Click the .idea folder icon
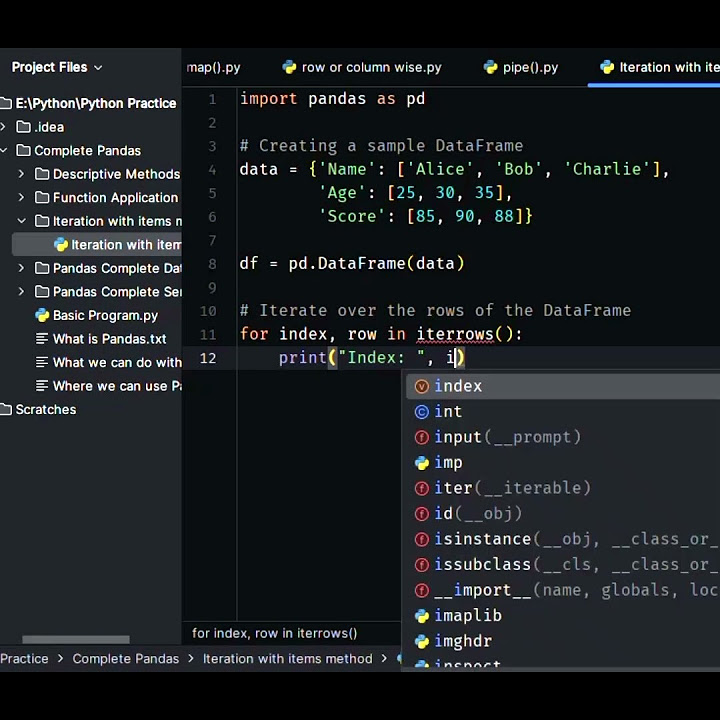 coord(23,127)
